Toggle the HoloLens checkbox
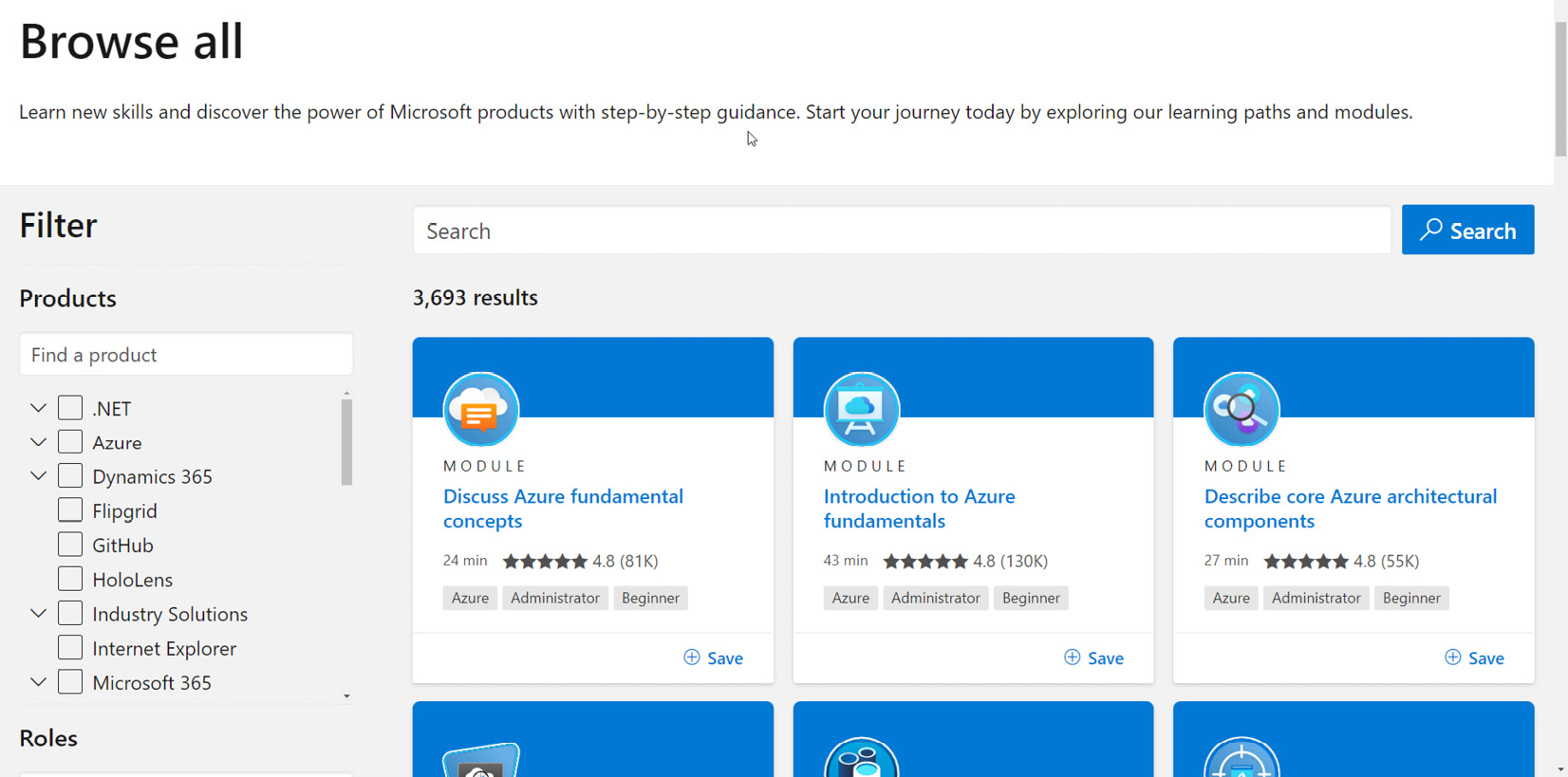 70,579
